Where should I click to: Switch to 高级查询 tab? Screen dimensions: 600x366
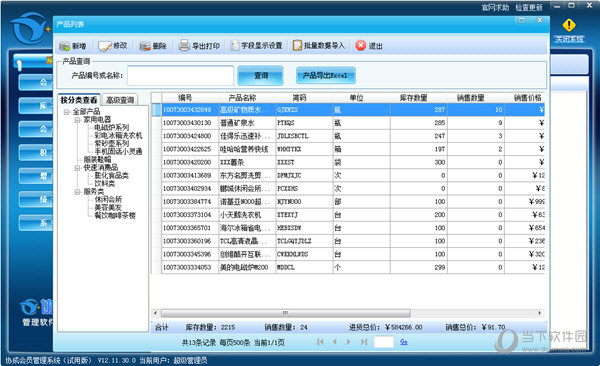click(120, 100)
